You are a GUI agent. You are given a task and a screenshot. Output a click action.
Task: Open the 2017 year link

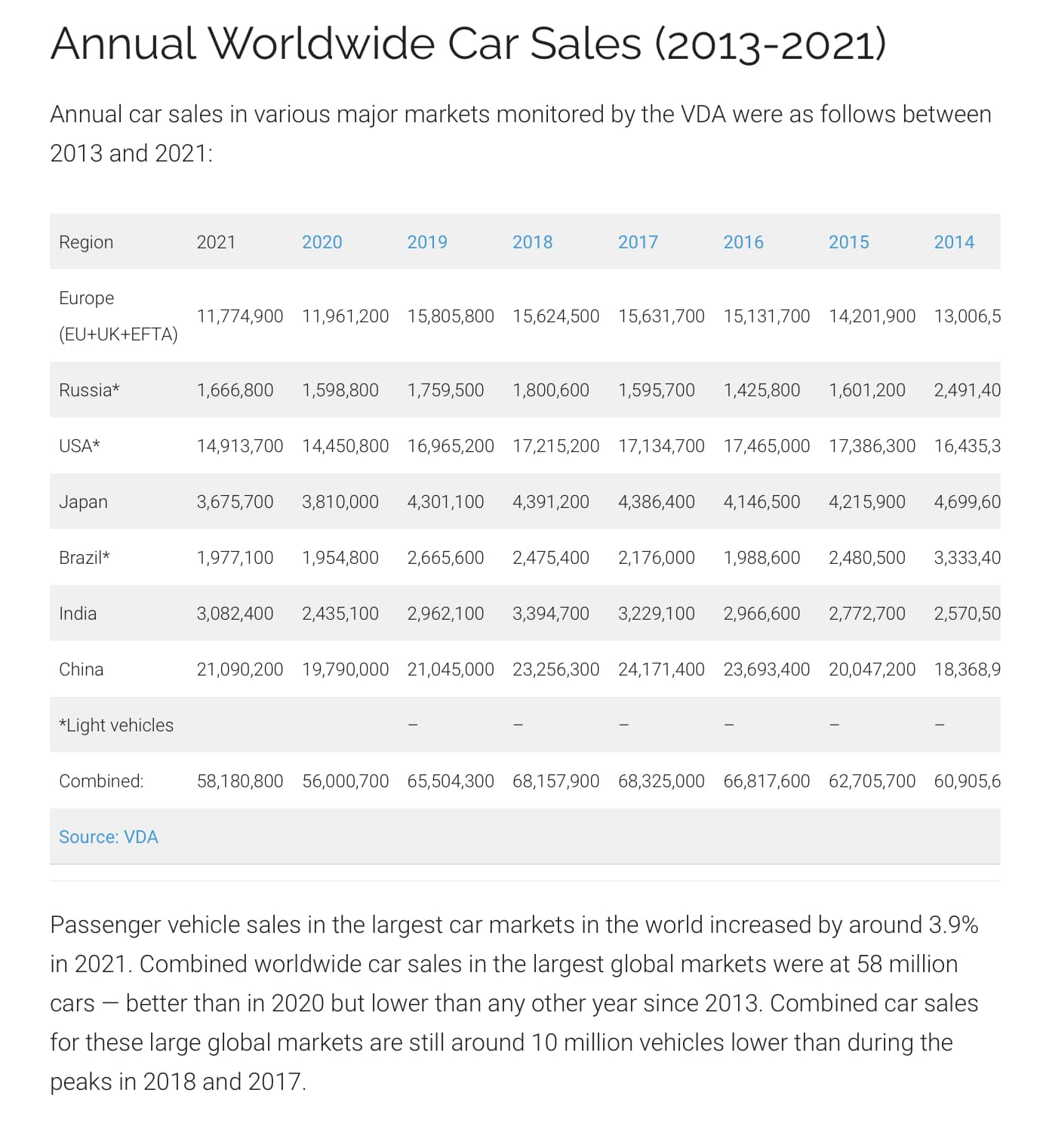(x=638, y=242)
